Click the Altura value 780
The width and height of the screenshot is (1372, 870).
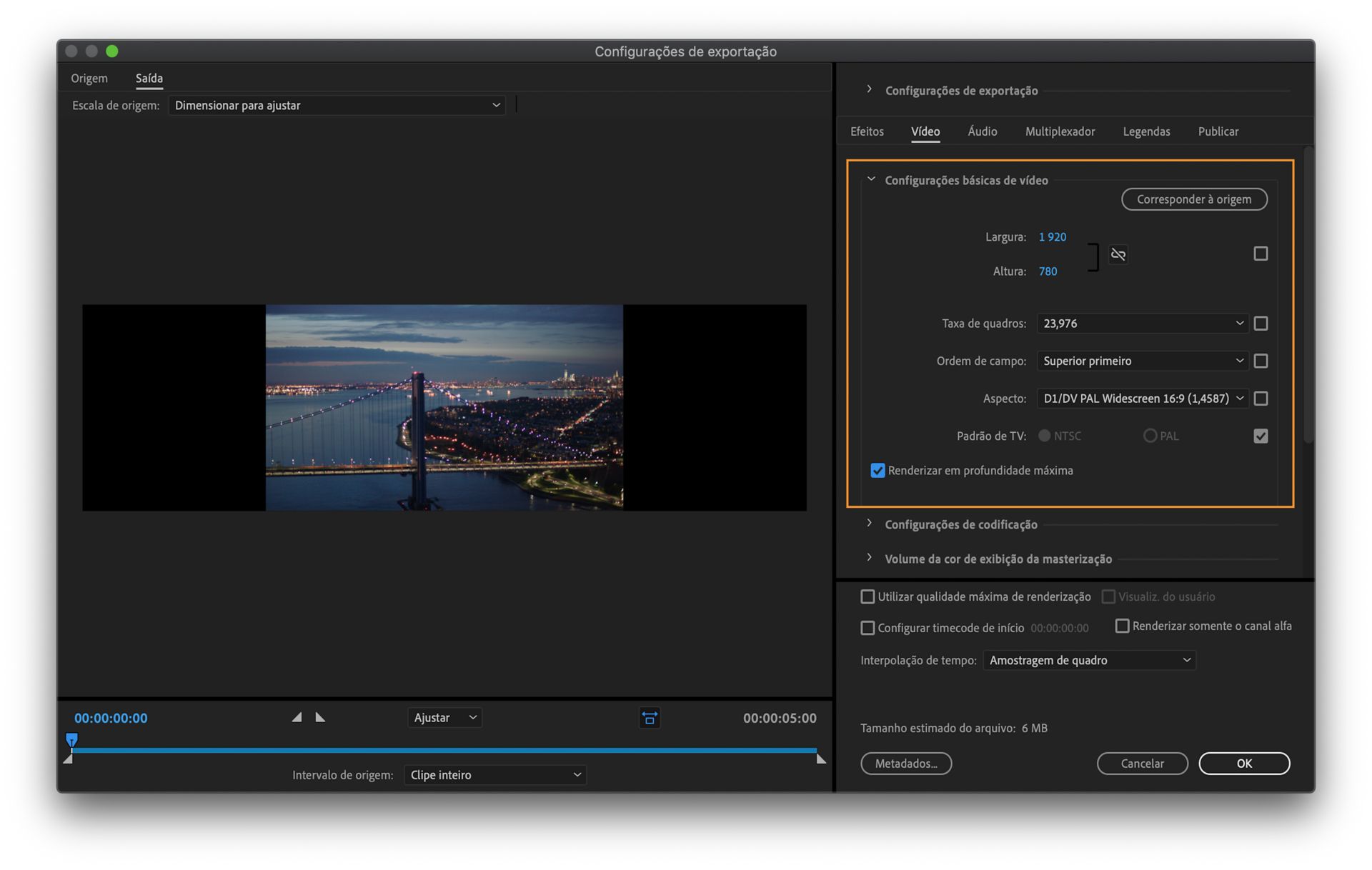pos(1047,271)
